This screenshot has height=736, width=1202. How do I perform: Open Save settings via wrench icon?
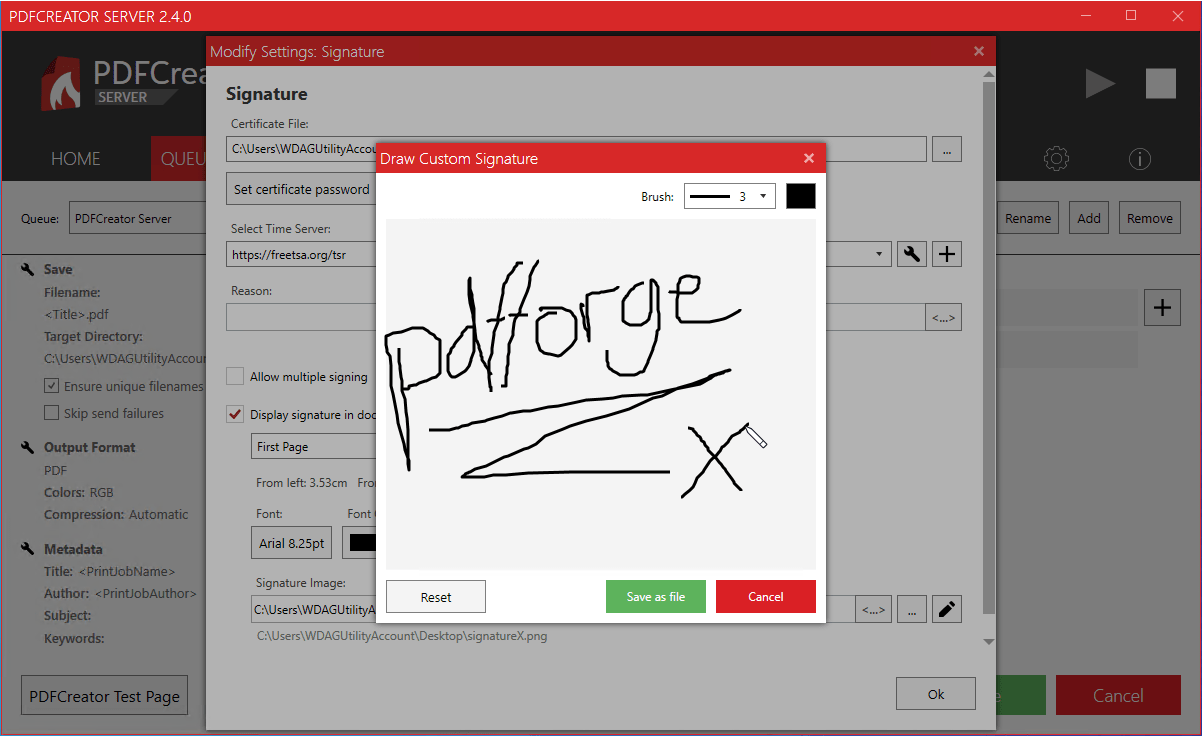[28, 269]
